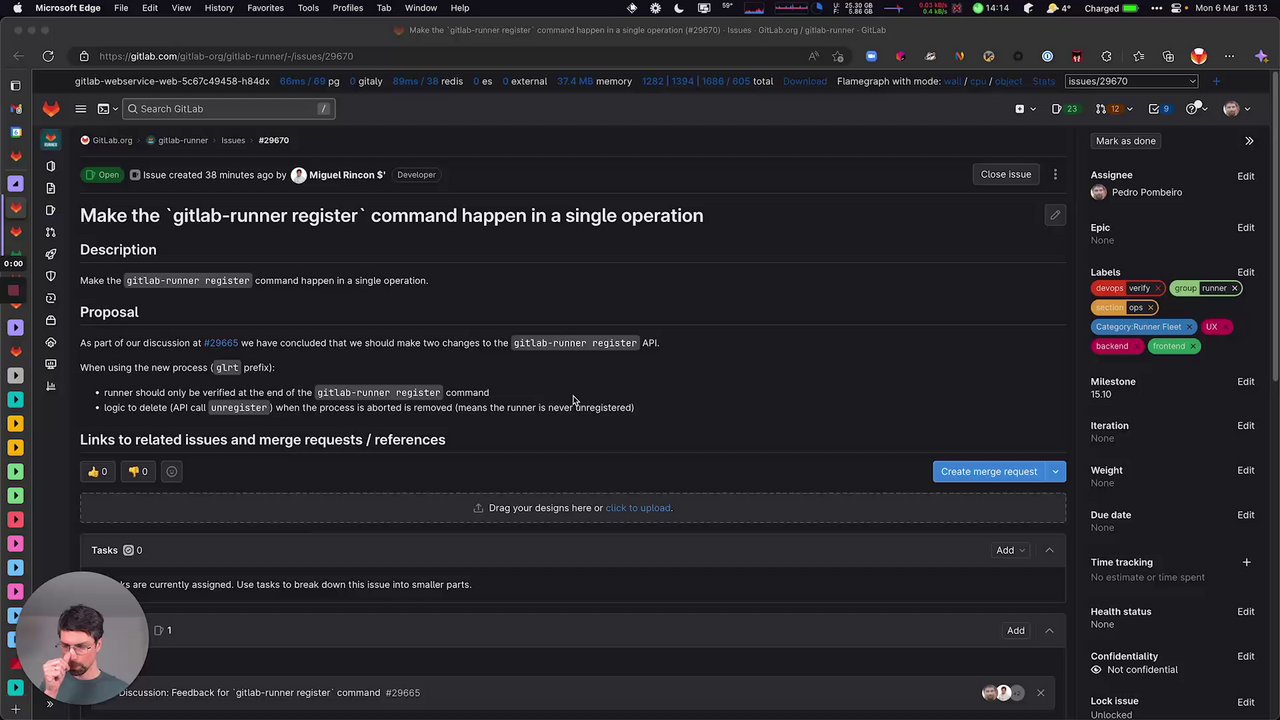Add a linked item with the lower Add button
Screen dimensions: 1280x720
(1015, 630)
